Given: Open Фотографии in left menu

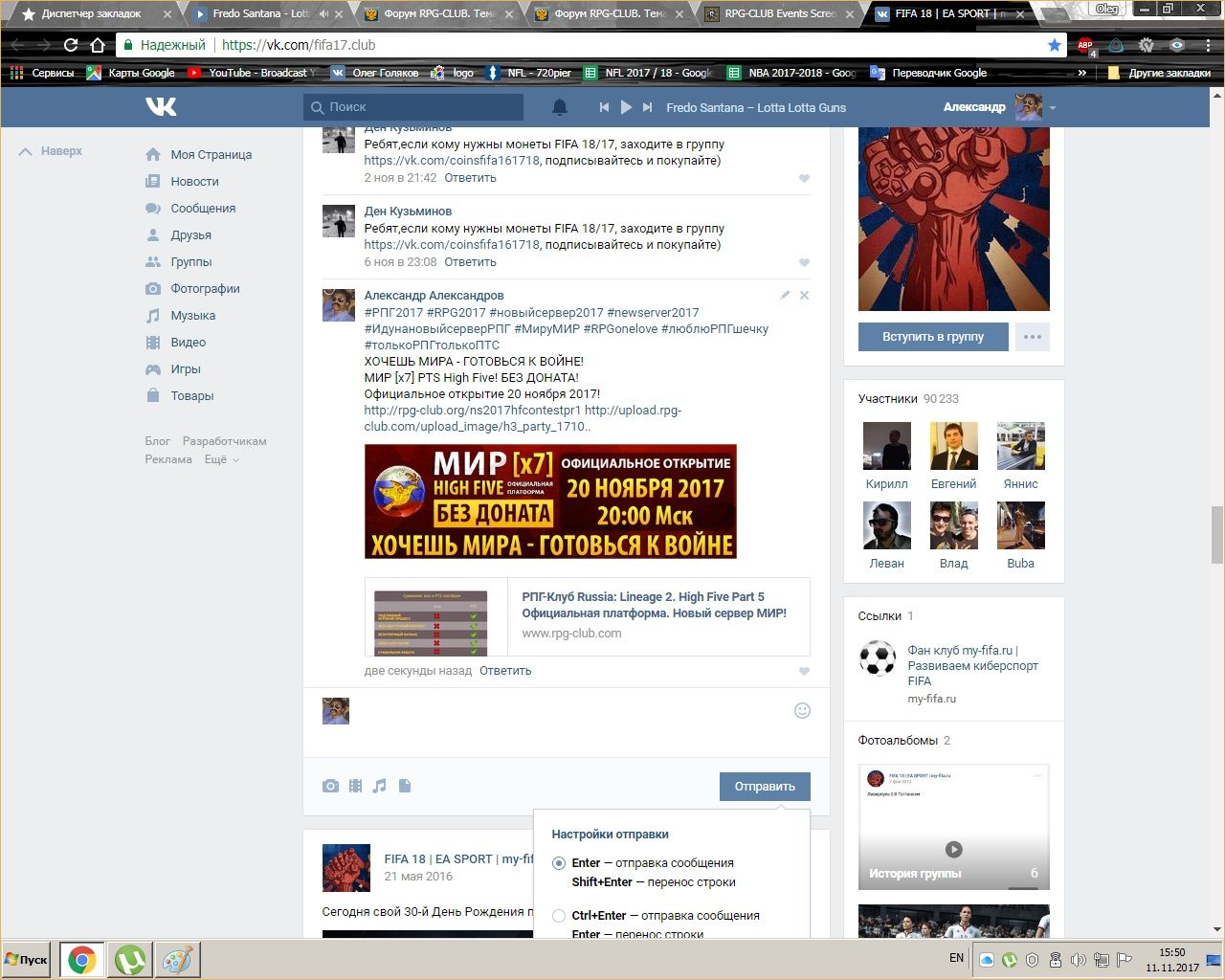Looking at the screenshot, I should pyautogui.click(x=205, y=288).
